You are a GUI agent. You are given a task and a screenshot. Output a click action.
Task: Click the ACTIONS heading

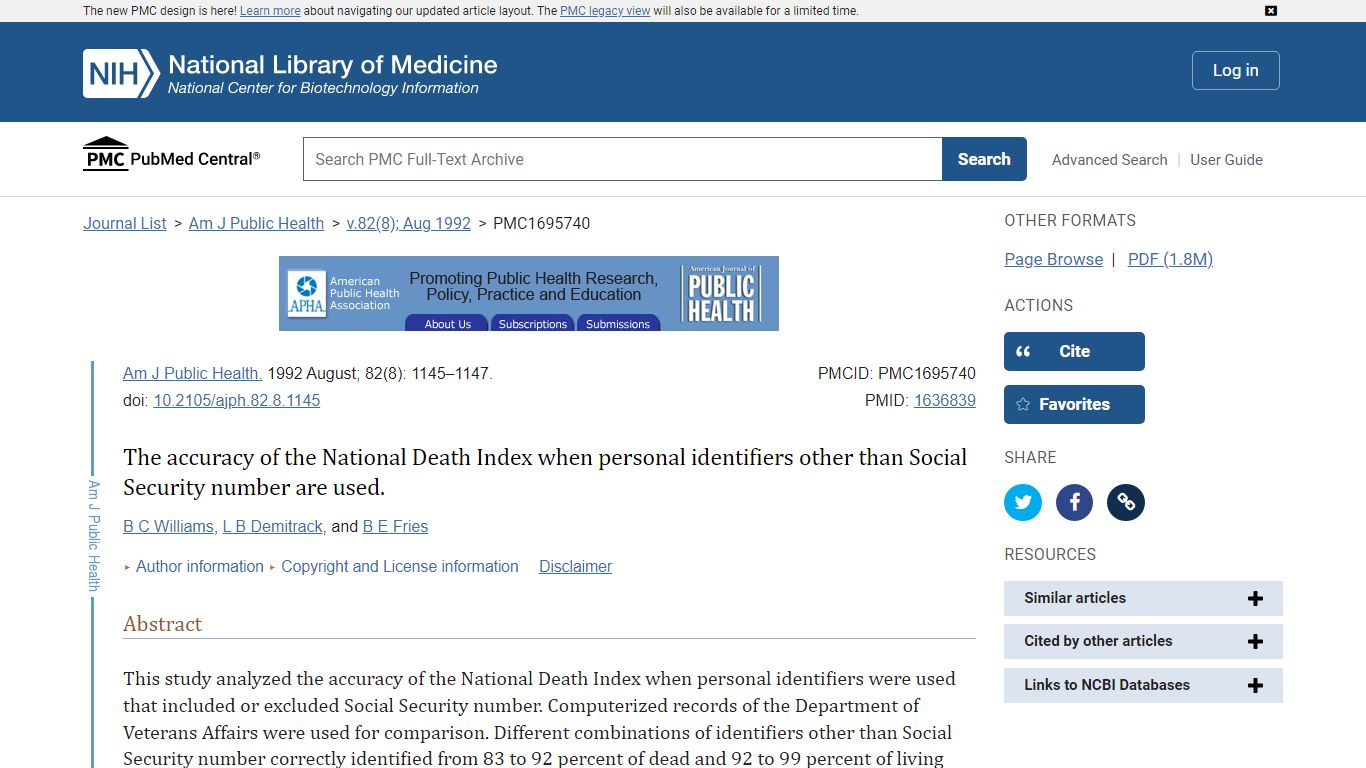(1038, 305)
